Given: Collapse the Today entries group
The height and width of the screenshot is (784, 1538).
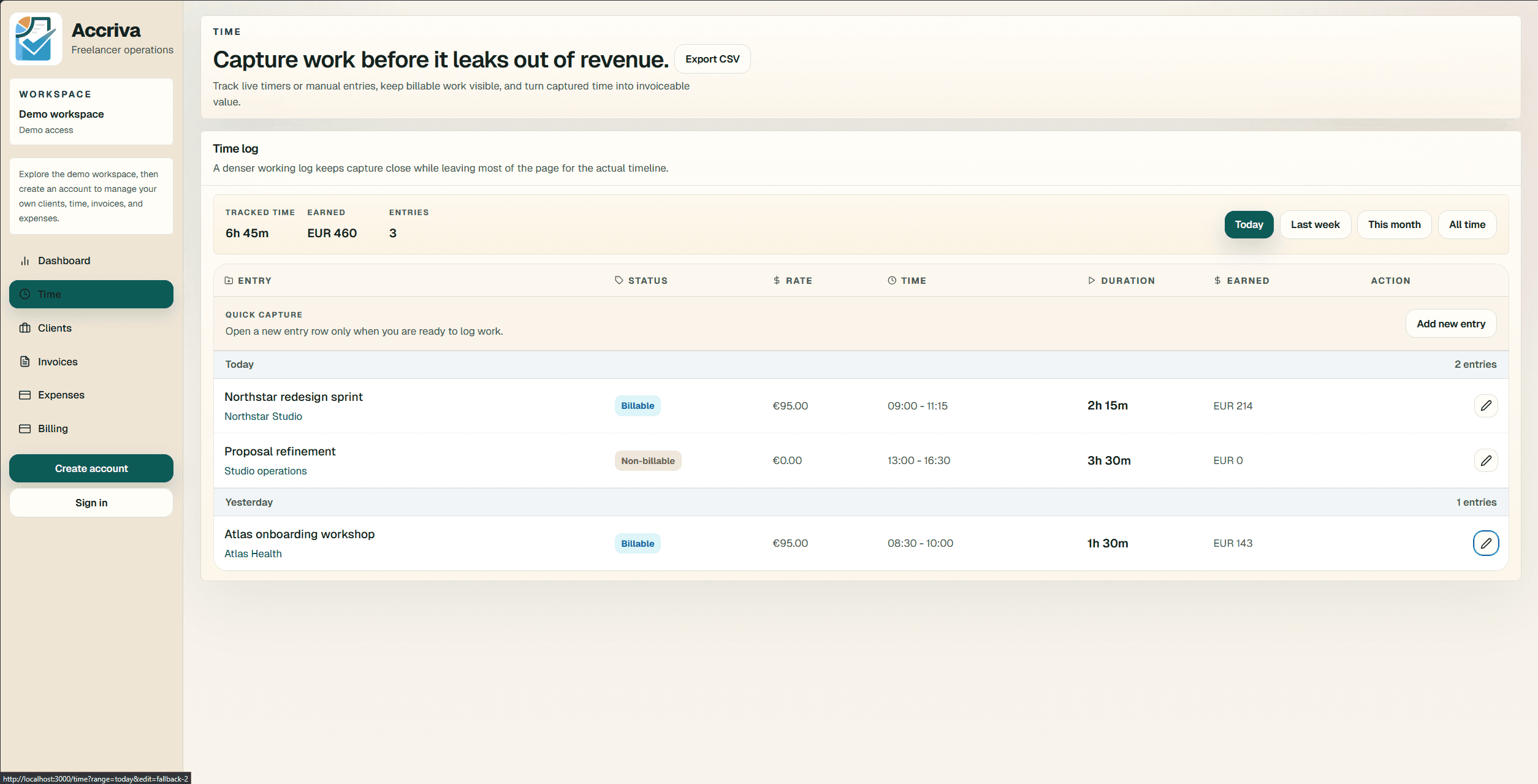Looking at the screenshot, I should point(239,364).
